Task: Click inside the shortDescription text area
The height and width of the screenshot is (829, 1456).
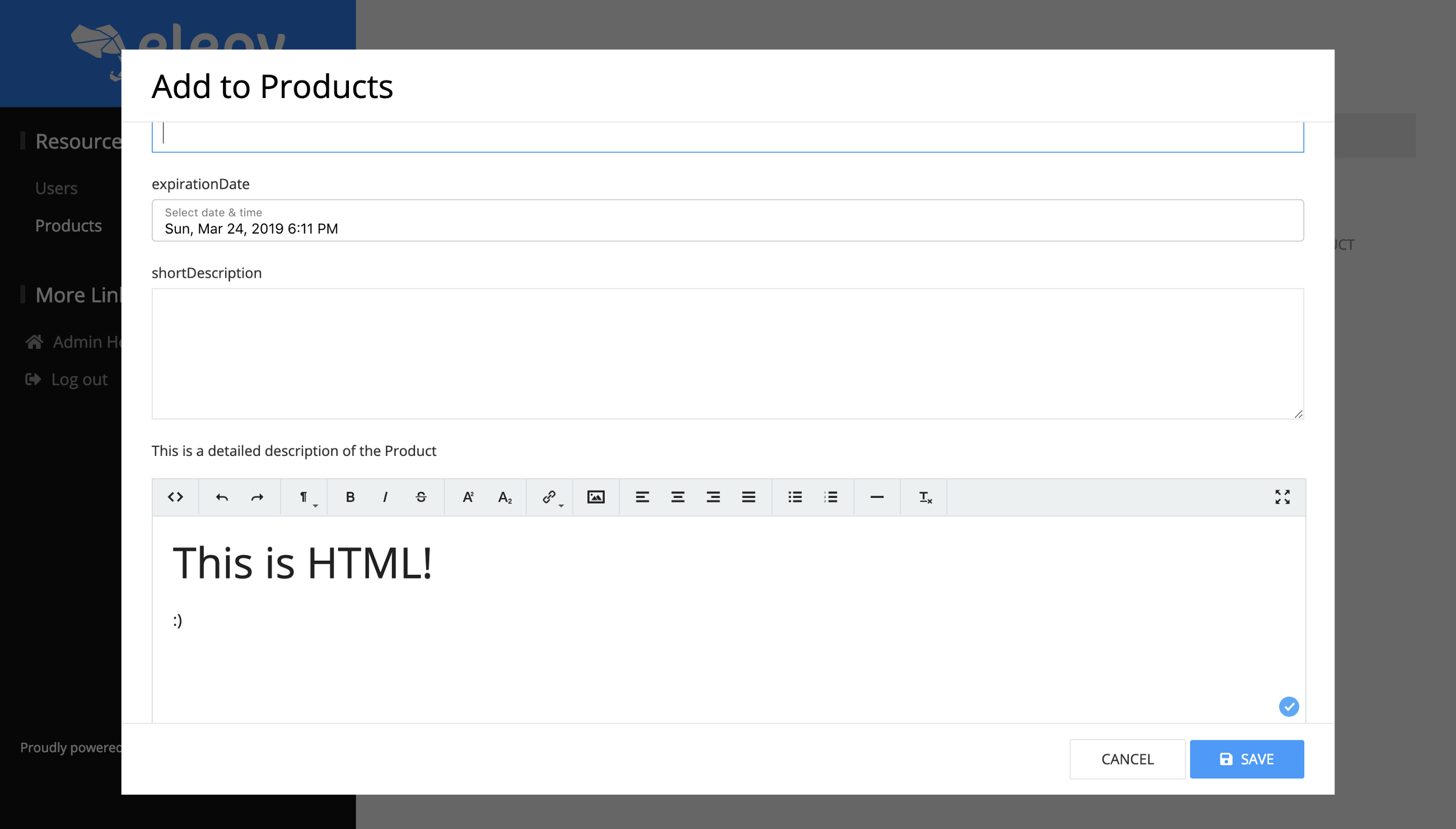Action: click(x=727, y=353)
